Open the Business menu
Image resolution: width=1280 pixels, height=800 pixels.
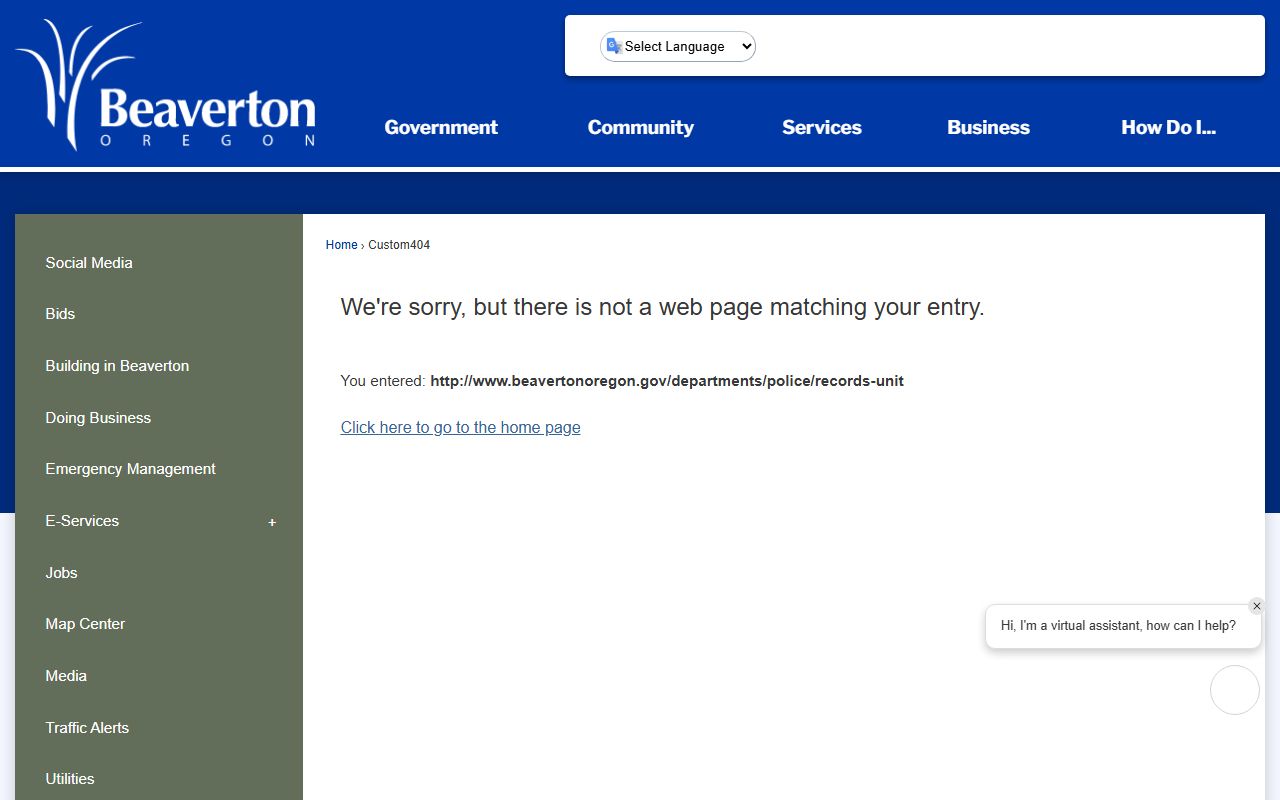pyautogui.click(x=988, y=127)
